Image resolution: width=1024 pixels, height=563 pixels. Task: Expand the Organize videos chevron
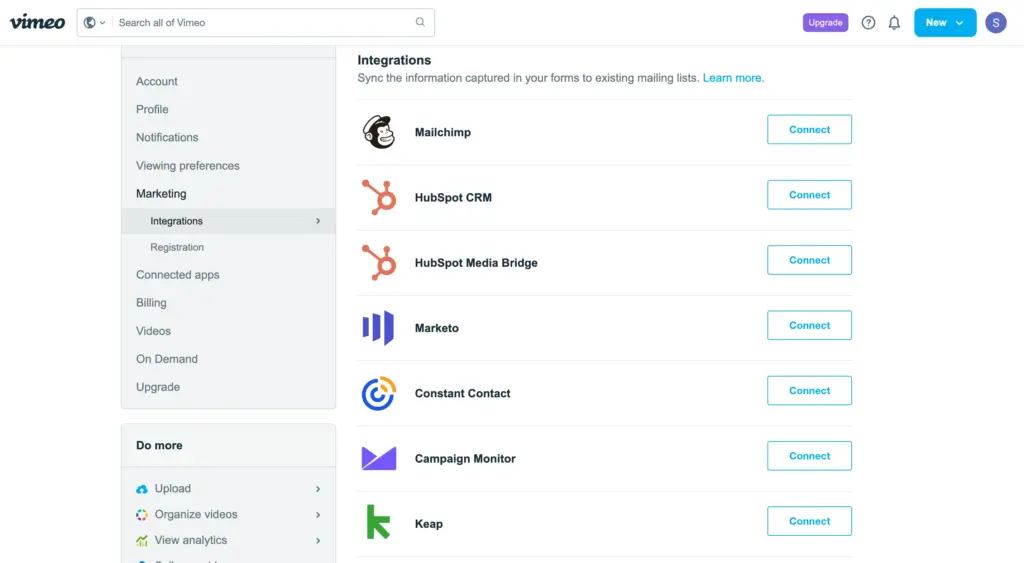pos(318,515)
